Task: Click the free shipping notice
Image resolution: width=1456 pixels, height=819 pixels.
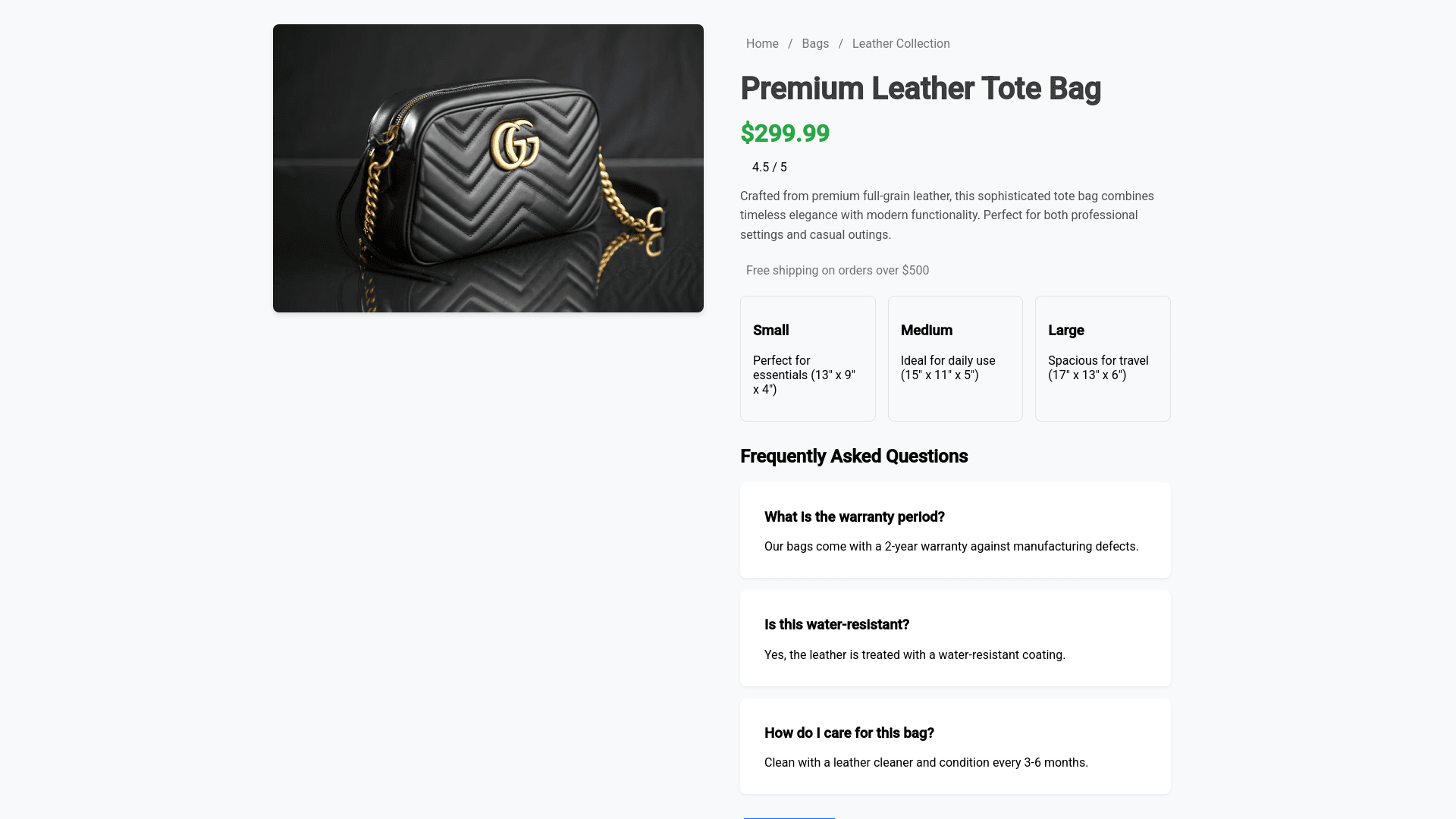Action: (x=837, y=271)
